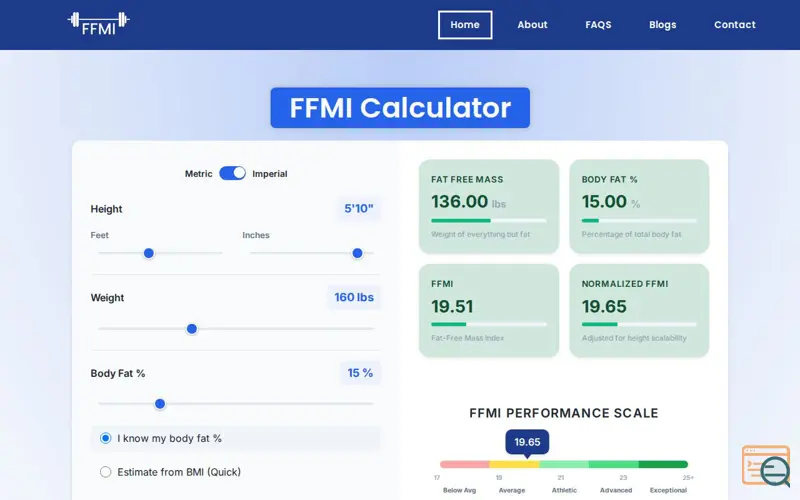The width and height of the screenshot is (800, 500).
Task: Click the red Below Avg scale segment
Action: pos(464,464)
